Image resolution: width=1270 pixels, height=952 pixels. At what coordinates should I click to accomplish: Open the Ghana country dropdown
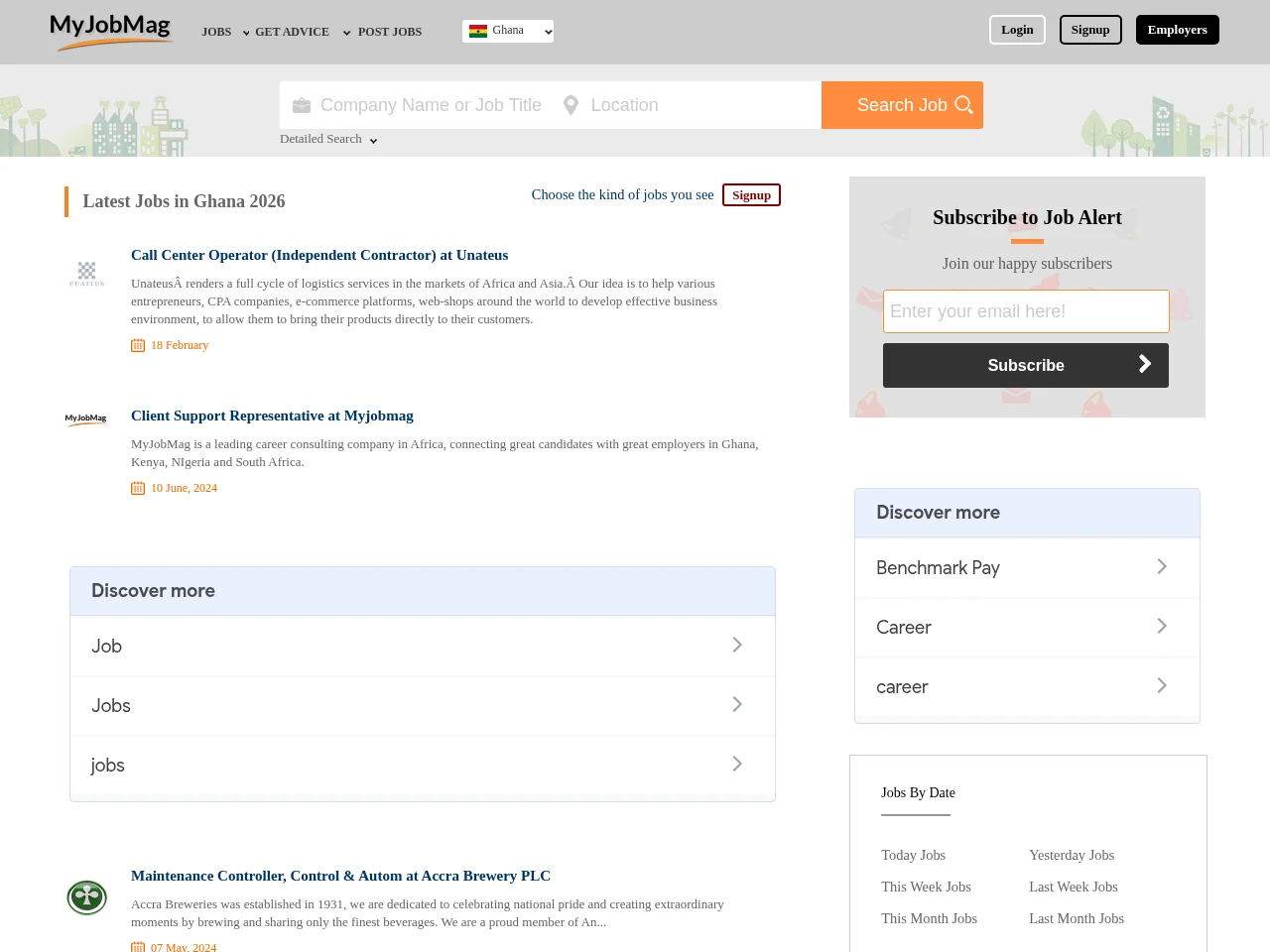508,31
